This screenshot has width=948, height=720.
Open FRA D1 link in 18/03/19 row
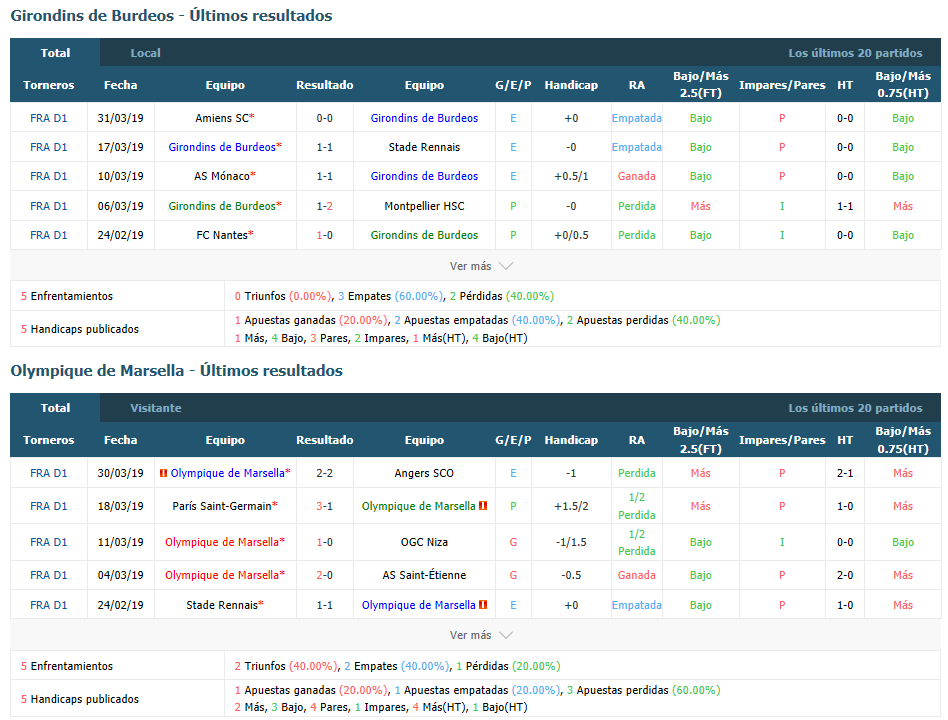click(x=48, y=506)
